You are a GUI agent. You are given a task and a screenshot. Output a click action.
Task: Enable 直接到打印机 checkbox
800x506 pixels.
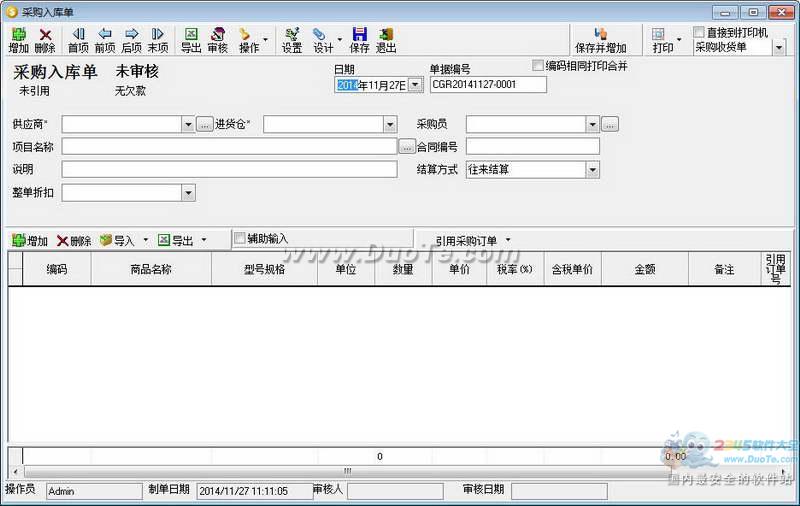(699, 32)
